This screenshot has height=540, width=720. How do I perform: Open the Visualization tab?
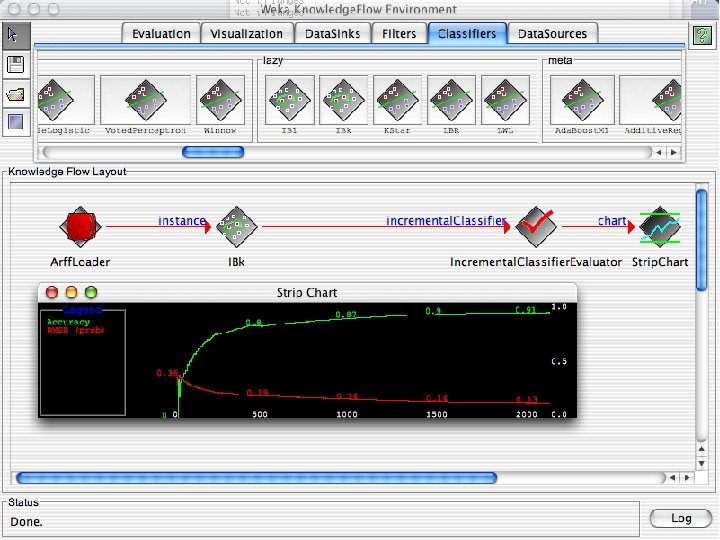pyautogui.click(x=247, y=34)
